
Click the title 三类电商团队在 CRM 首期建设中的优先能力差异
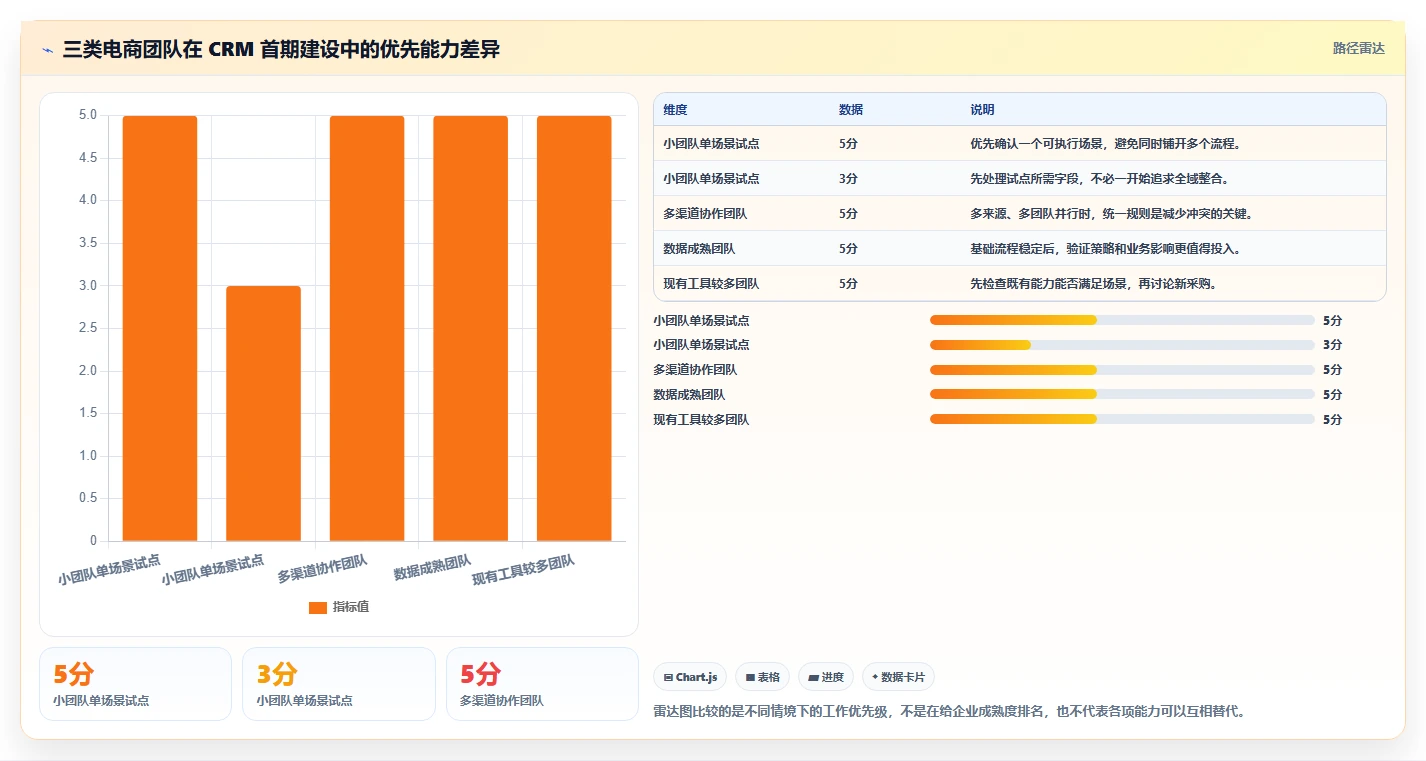tap(281, 49)
